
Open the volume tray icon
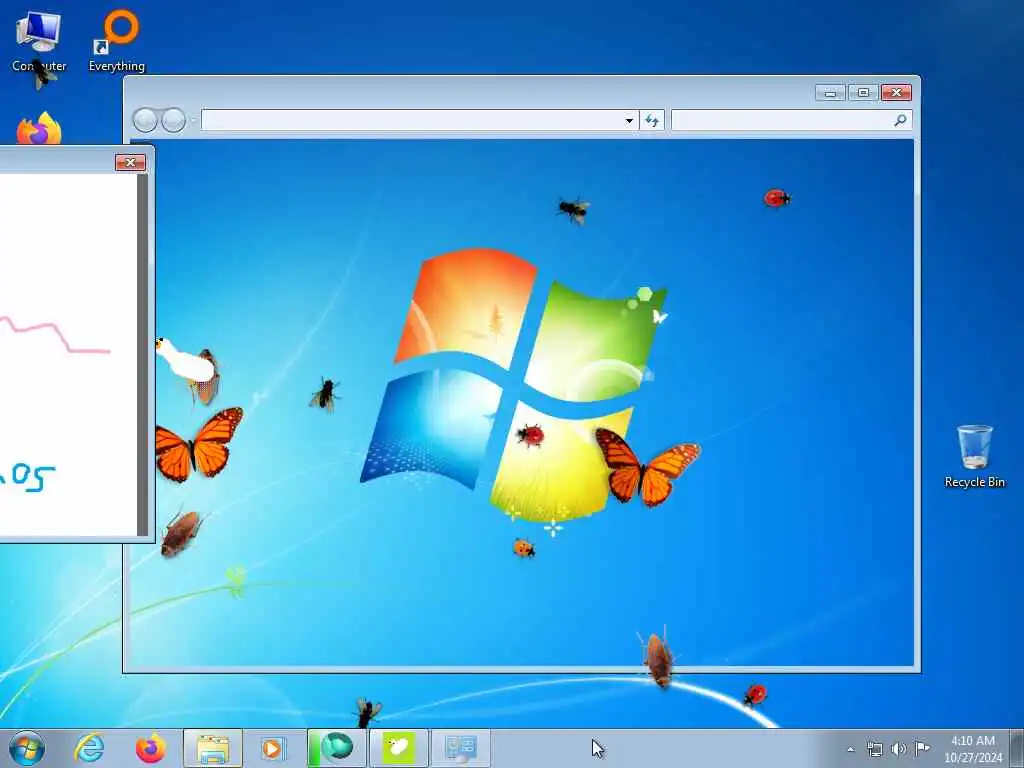pos(899,749)
